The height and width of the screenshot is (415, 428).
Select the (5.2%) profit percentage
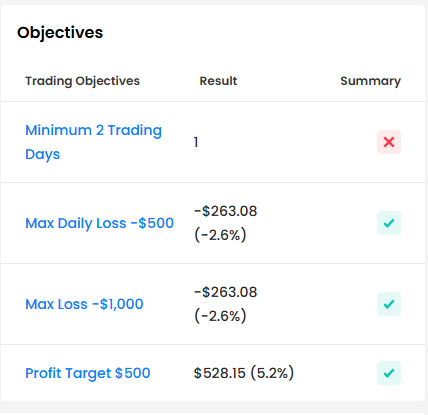coord(272,373)
